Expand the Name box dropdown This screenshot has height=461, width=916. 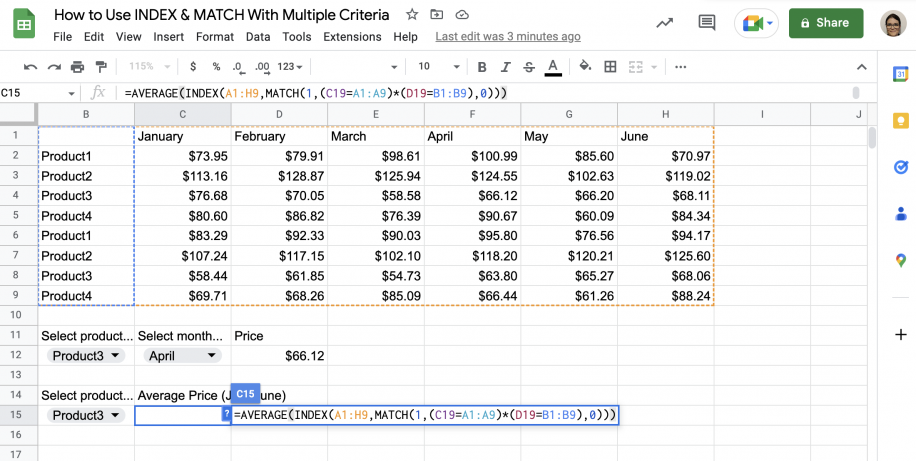pos(71,93)
